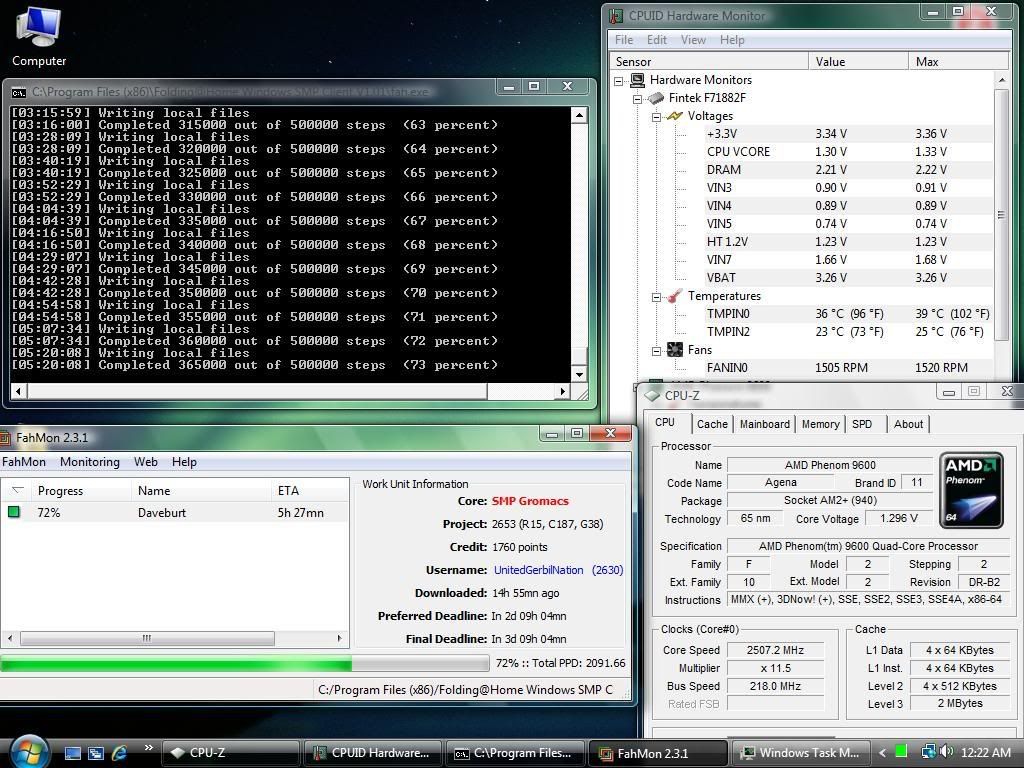The image size is (1024, 768).
Task: Click the Max column header in Hardware Monitor
Action: [x=958, y=61]
